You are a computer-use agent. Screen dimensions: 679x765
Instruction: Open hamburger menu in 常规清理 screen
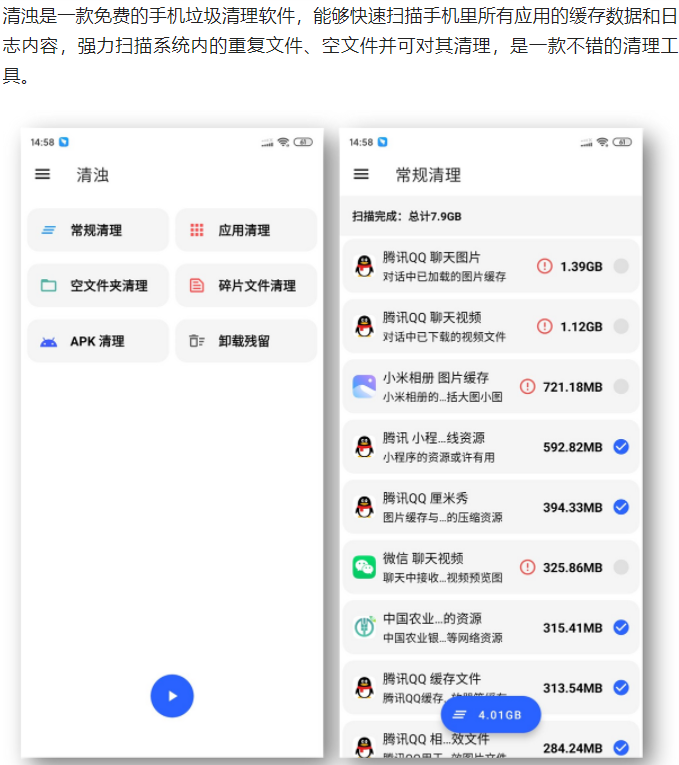(x=361, y=174)
